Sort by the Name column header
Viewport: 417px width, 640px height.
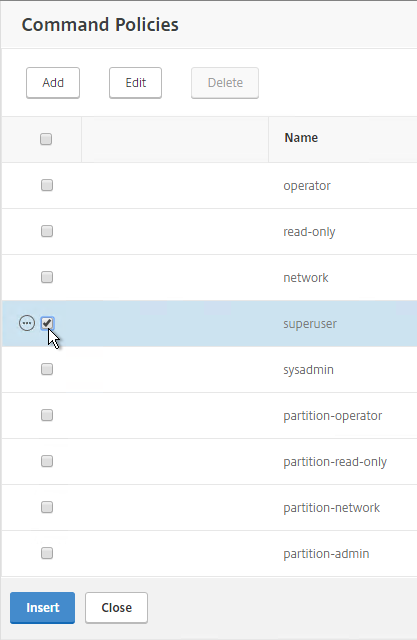tap(301, 138)
